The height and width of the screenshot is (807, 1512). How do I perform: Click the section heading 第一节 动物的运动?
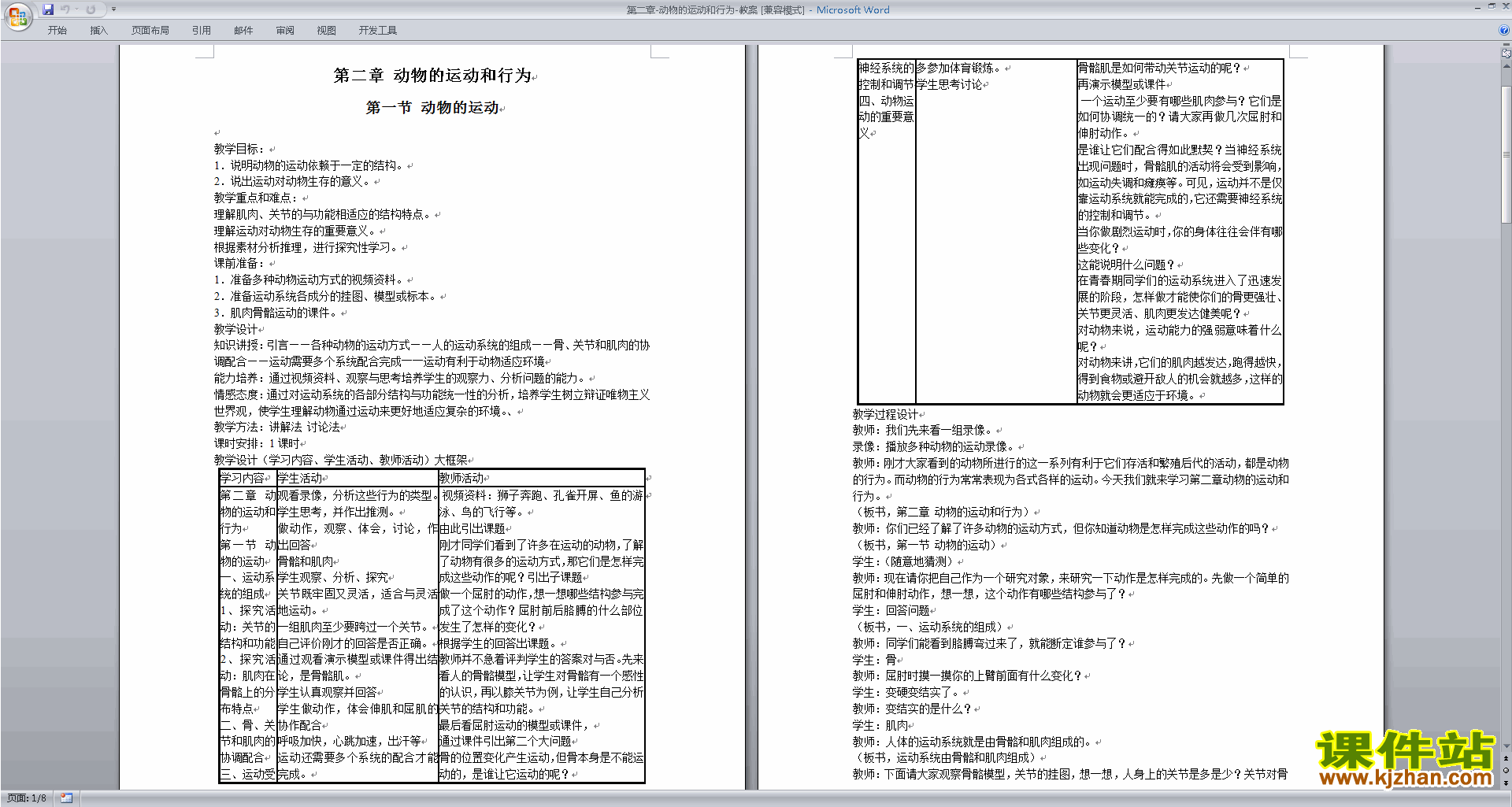coord(432,108)
